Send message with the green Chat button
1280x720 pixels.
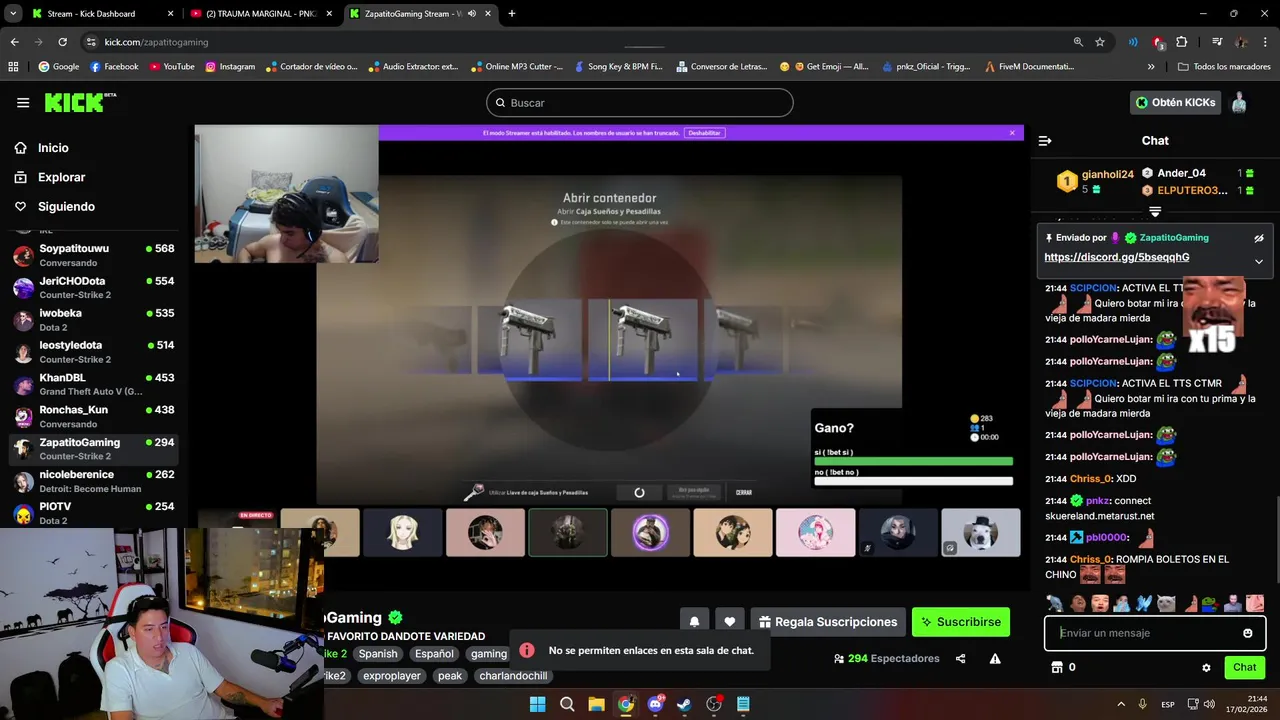pyautogui.click(x=1244, y=667)
